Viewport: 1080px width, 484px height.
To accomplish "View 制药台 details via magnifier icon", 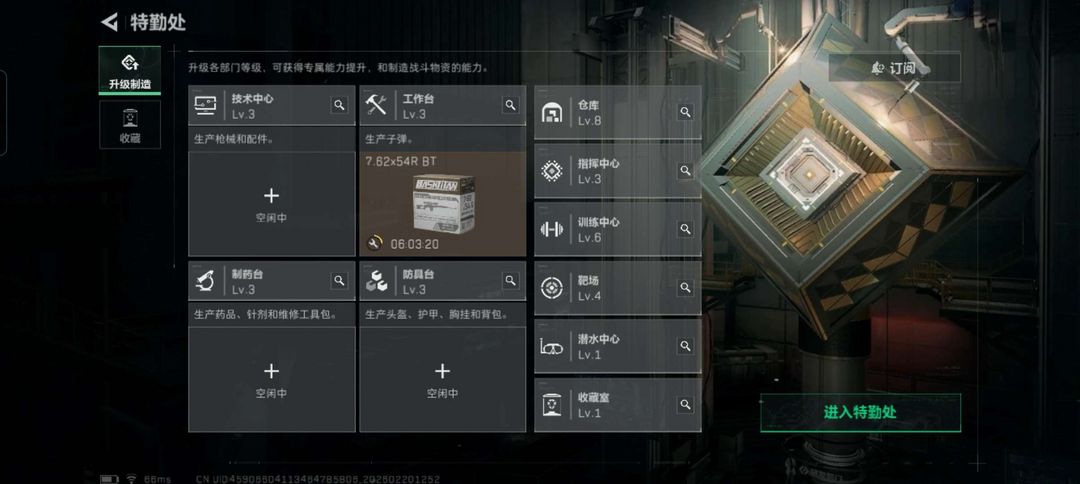I will tap(339, 280).
